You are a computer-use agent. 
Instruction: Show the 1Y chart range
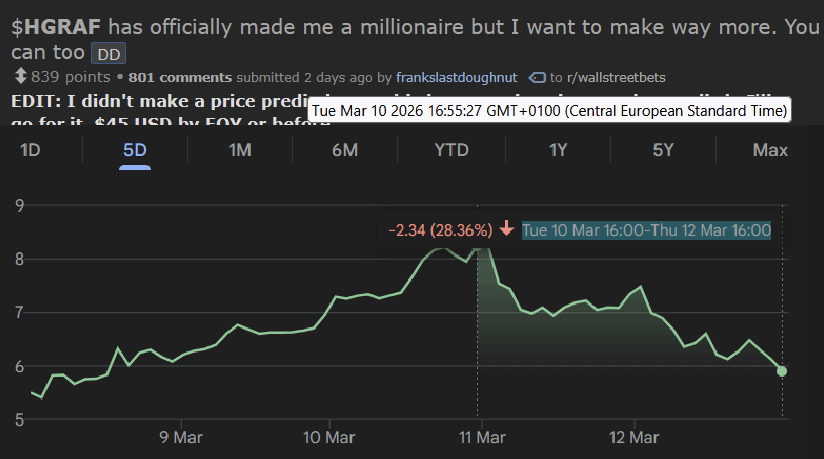pos(558,150)
